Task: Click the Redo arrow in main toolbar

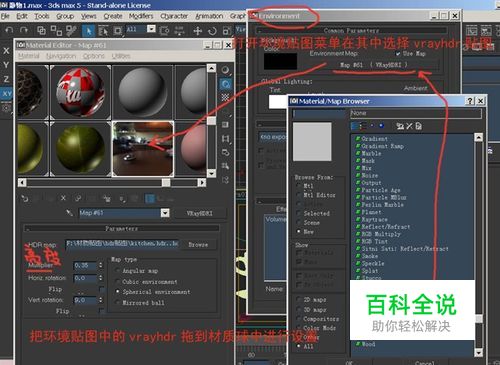Action: tap(24, 31)
